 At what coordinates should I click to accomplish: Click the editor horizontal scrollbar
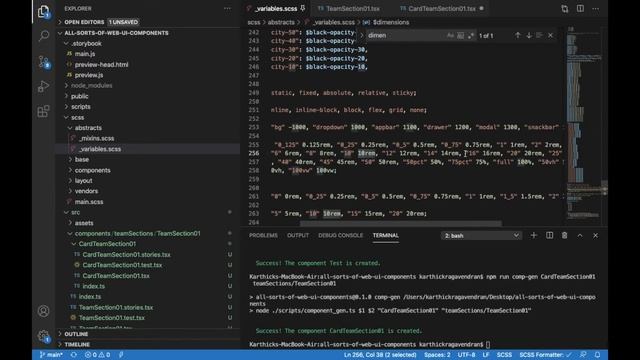[401, 223]
